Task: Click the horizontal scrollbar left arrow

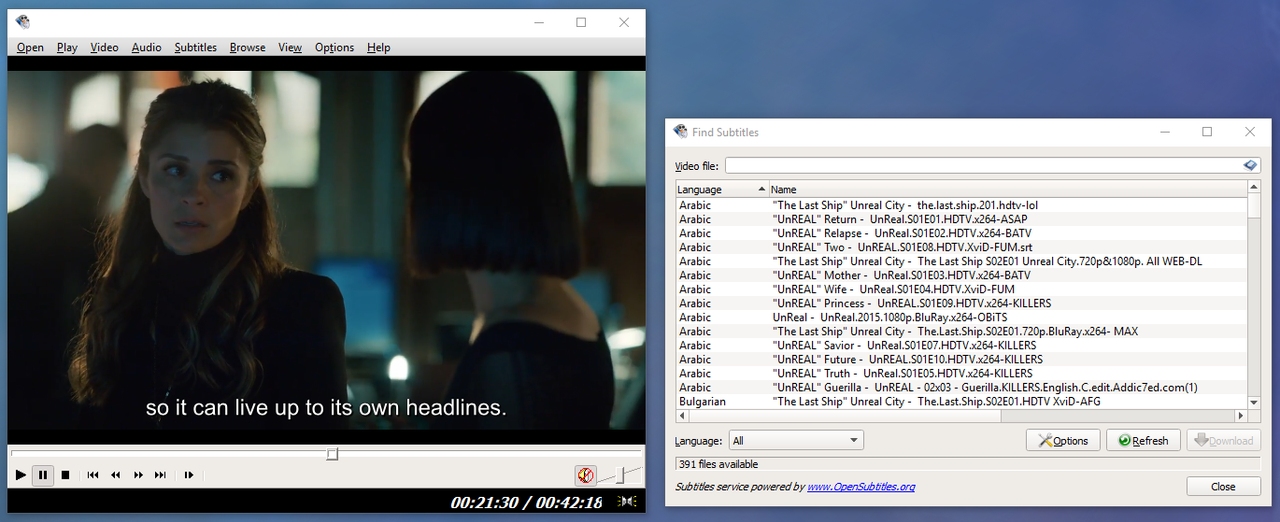Action: (682, 415)
